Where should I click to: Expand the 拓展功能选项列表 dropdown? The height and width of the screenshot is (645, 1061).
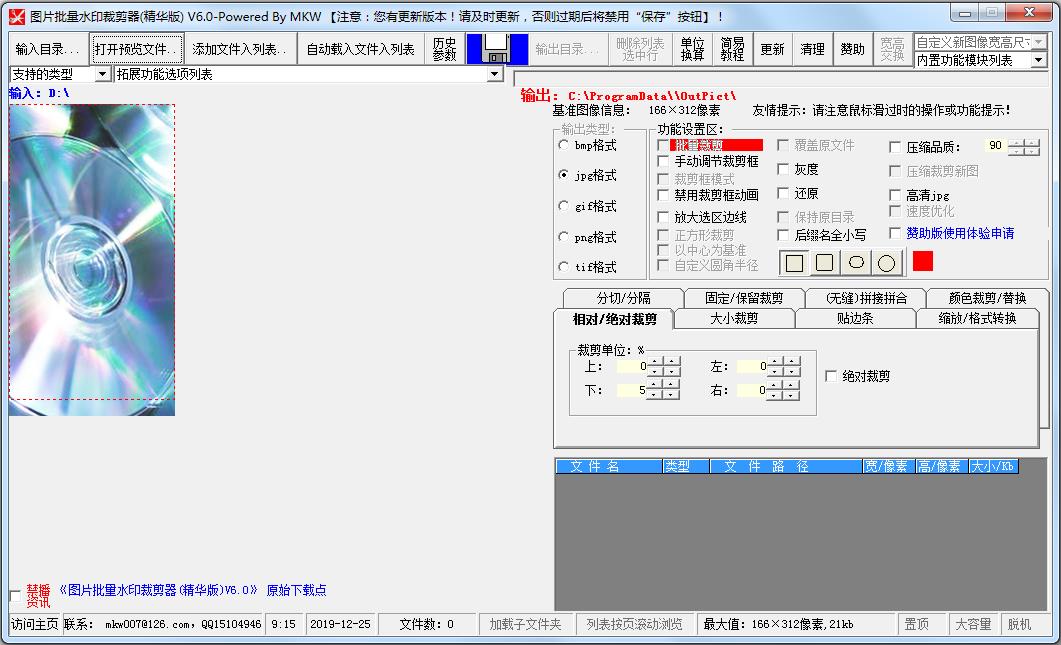click(495, 74)
